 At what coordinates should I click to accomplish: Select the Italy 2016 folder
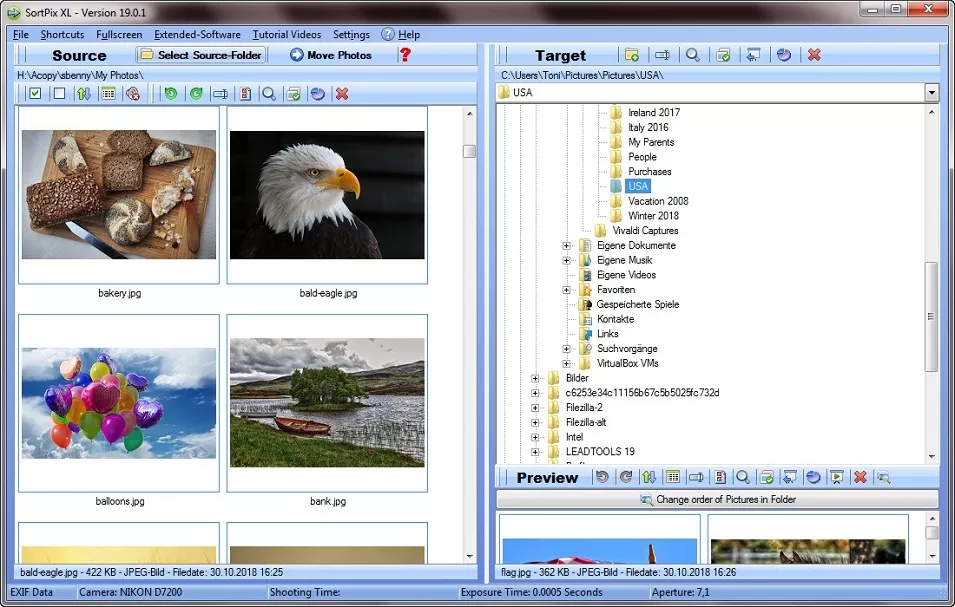[648, 127]
